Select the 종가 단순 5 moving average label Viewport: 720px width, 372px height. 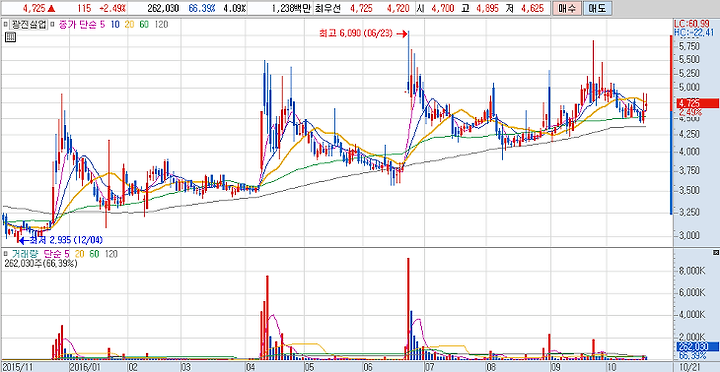(x=83, y=25)
